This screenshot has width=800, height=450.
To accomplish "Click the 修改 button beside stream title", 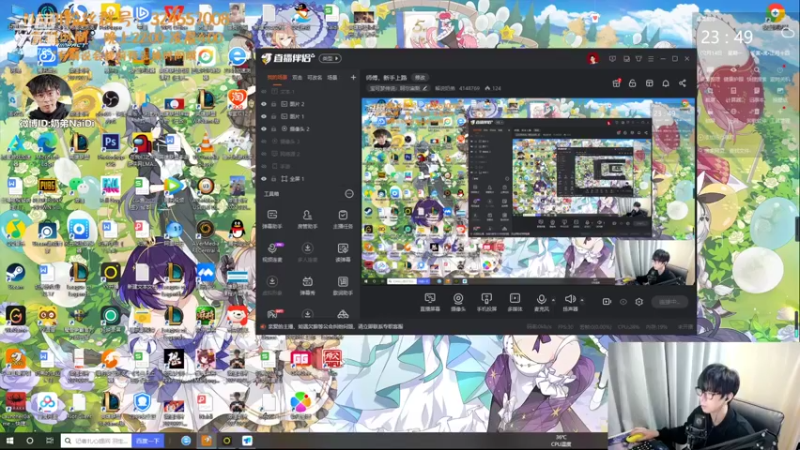I will pyautogui.click(x=420, y=78).
